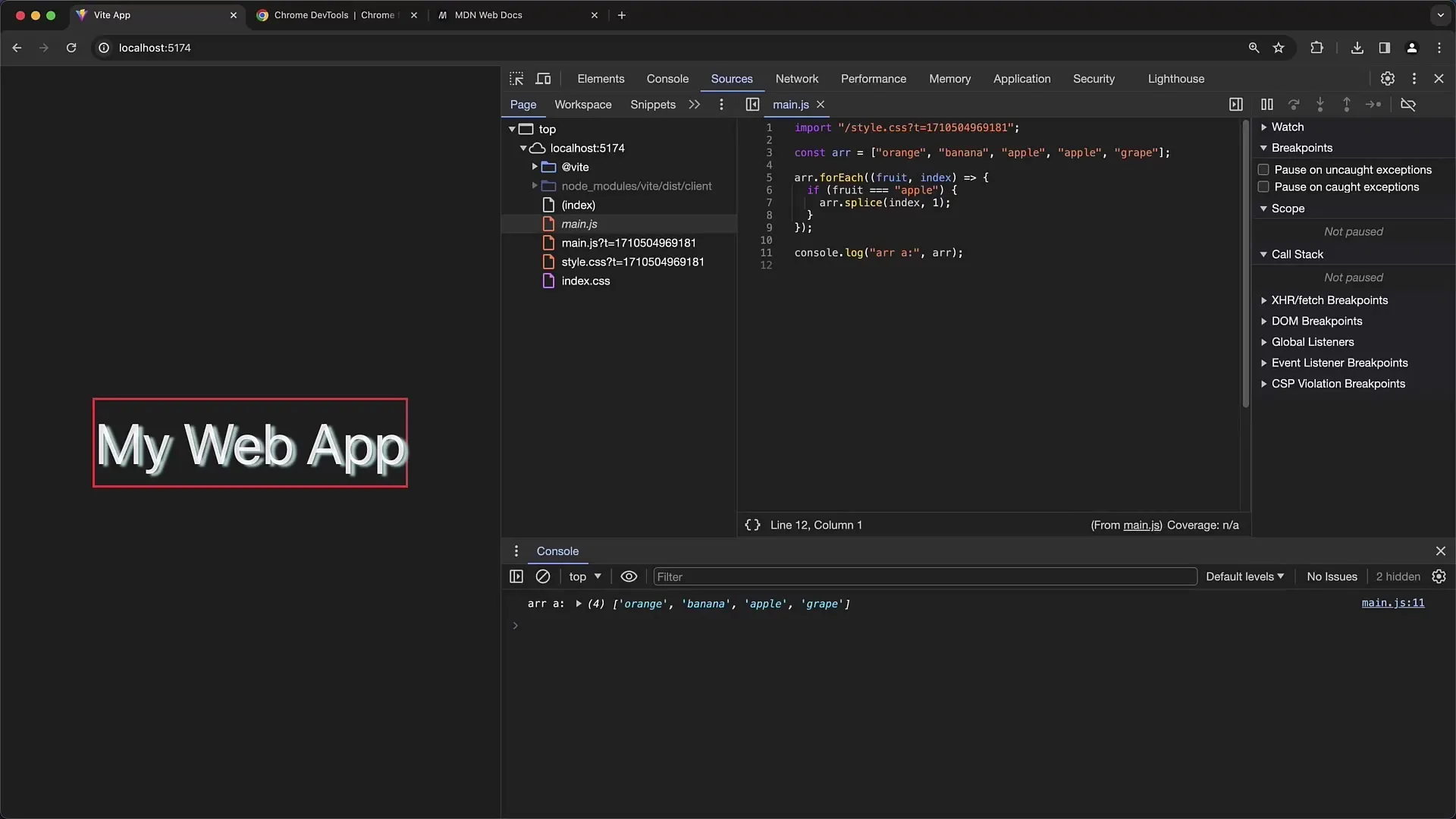Image resolution: width=1456 pixels, height=819 pixels.
Task: Deactivate breakpoints icon
Action: 1408,105
